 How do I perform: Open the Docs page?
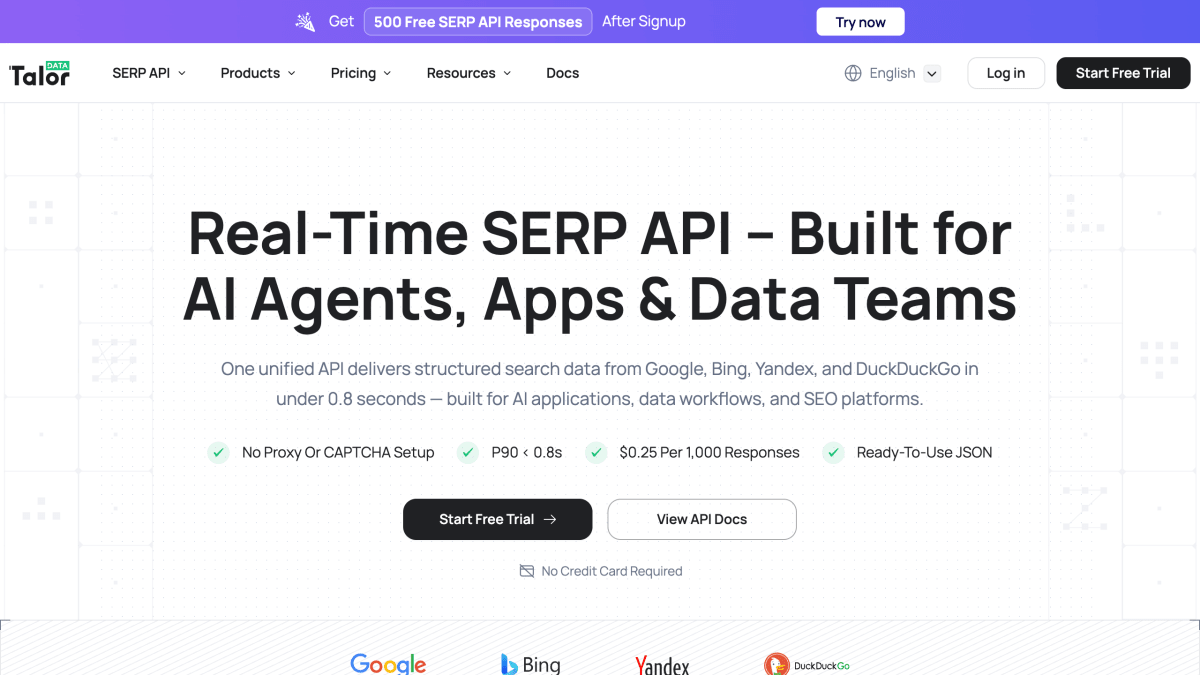tap(562, 73)
